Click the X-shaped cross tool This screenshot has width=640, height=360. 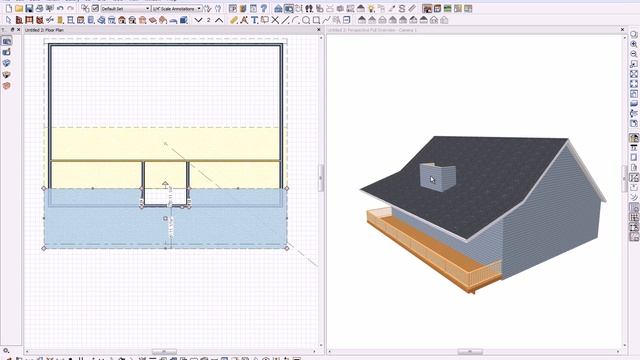pyautogui.click(x=275, y=20)
